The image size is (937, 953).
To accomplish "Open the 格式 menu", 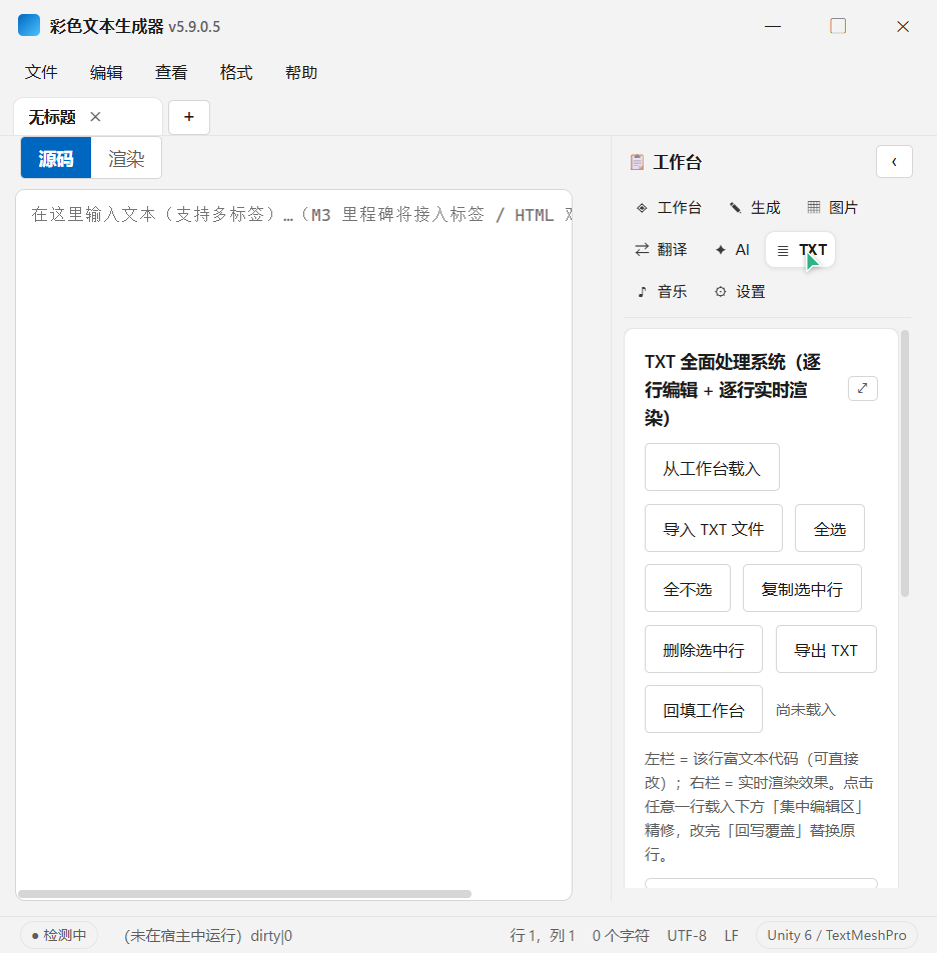I will click(x=236, y=72).
